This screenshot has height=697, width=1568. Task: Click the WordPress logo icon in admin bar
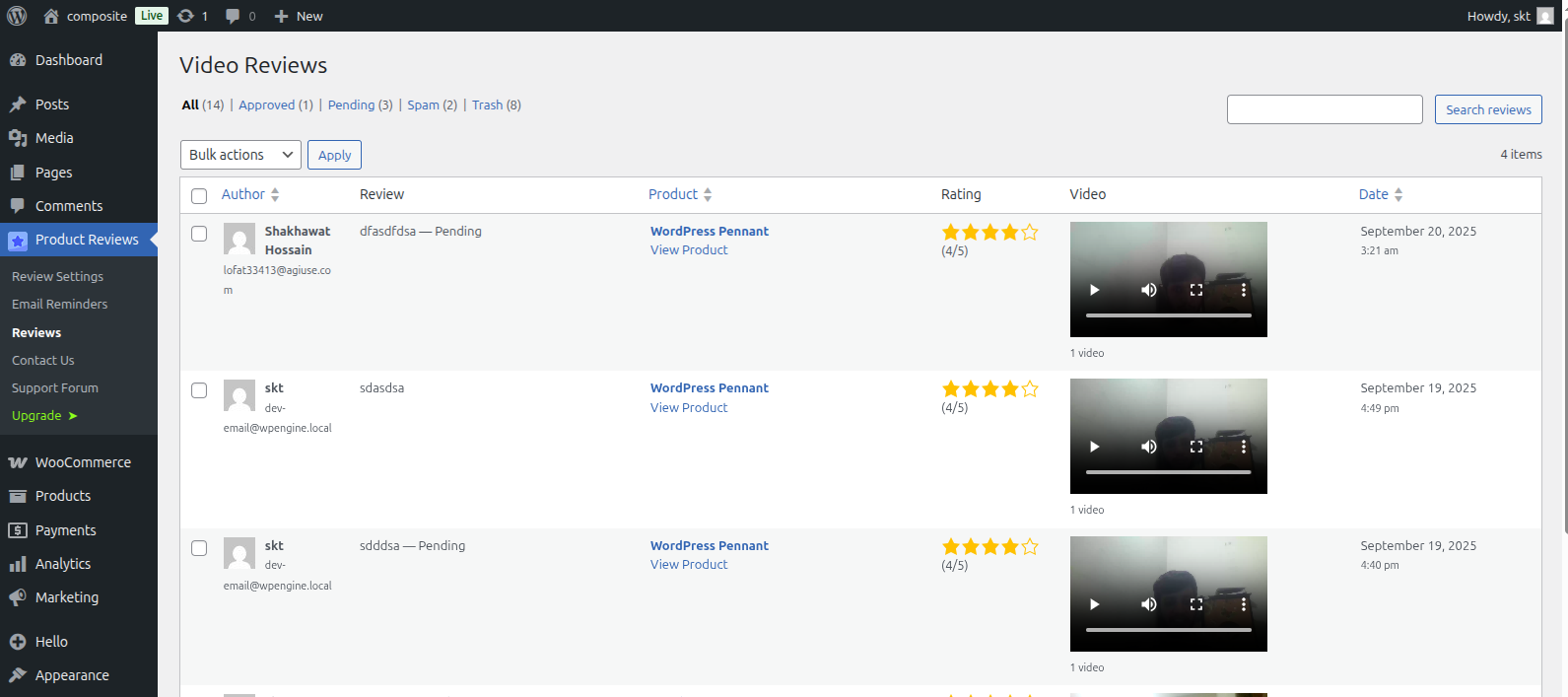[17, 16]
